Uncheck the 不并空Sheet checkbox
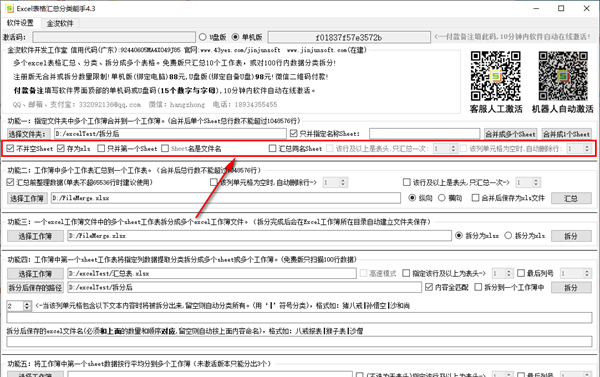Viewport: 600px width, 377px height. pyautogui.click(x=10, y=148)
